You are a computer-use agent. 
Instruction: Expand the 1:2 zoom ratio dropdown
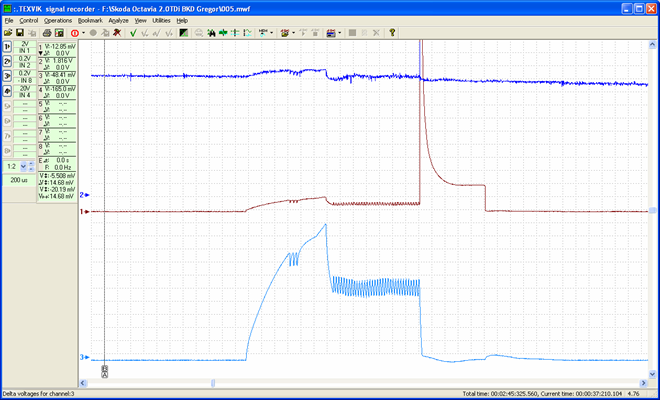[23, 166]
